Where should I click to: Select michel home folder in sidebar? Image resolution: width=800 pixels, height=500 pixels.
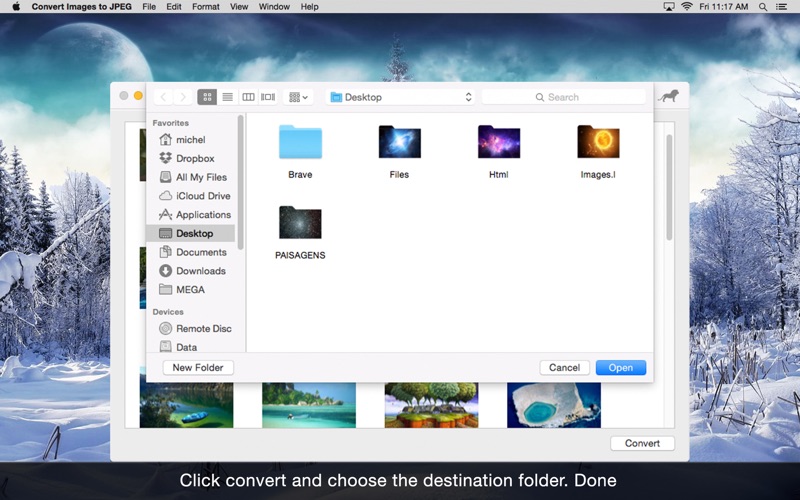191,139
